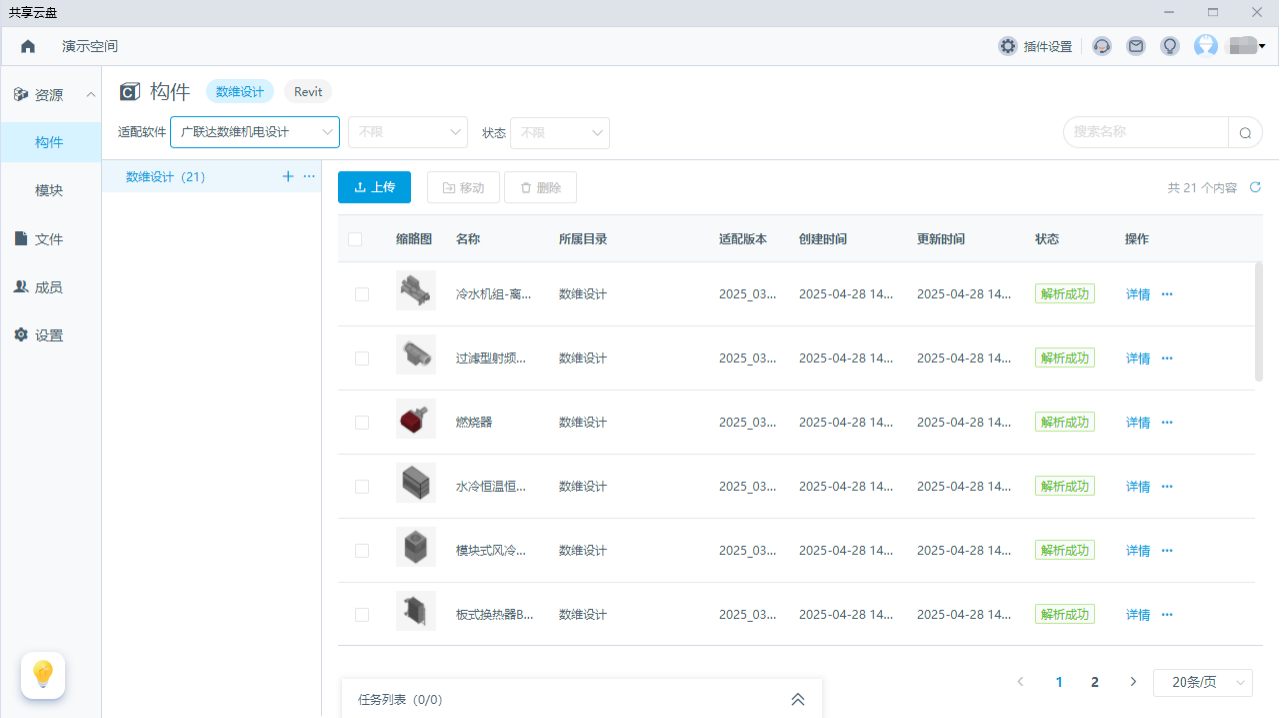The image size is (1281, 718).
Task: Open the 适配软件 dropdown
Action: (x=255, y=132)
